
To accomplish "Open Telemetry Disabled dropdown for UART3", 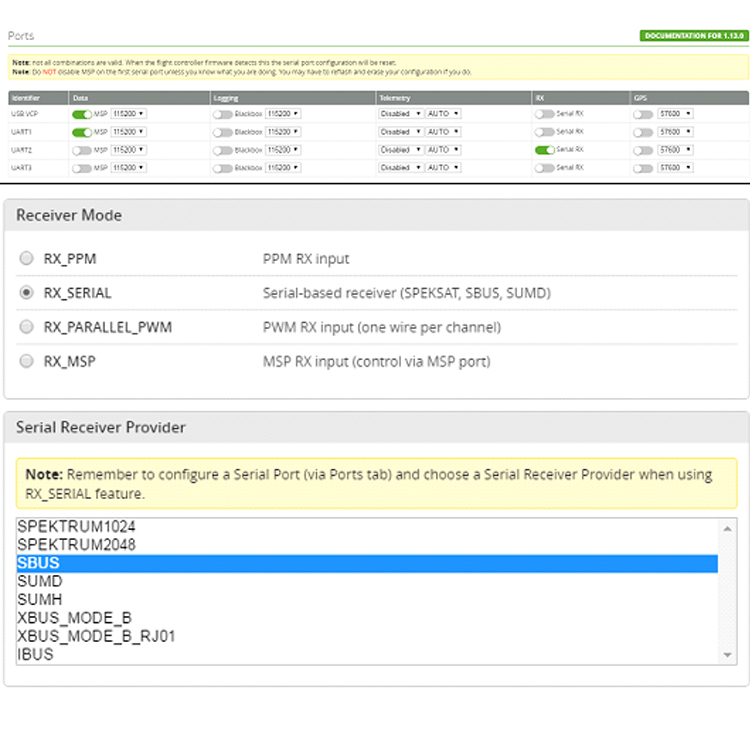I will pos(401,167).
